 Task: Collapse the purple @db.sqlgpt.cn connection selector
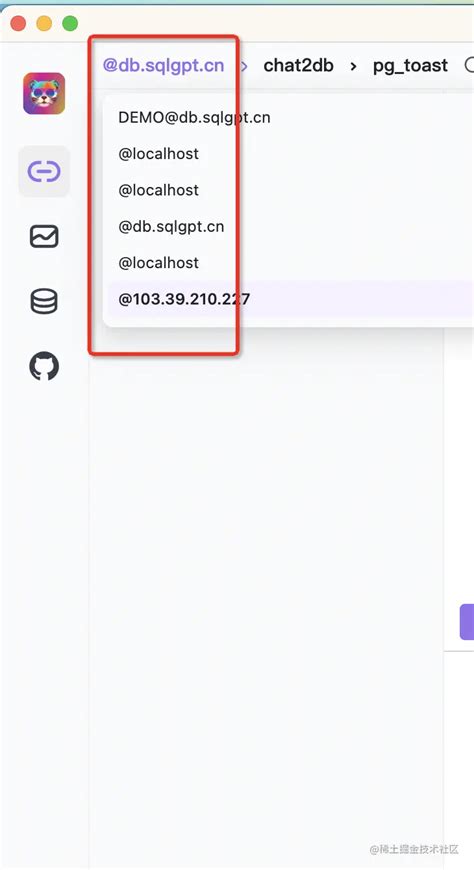pyautogui.click(x=163, y=65)
